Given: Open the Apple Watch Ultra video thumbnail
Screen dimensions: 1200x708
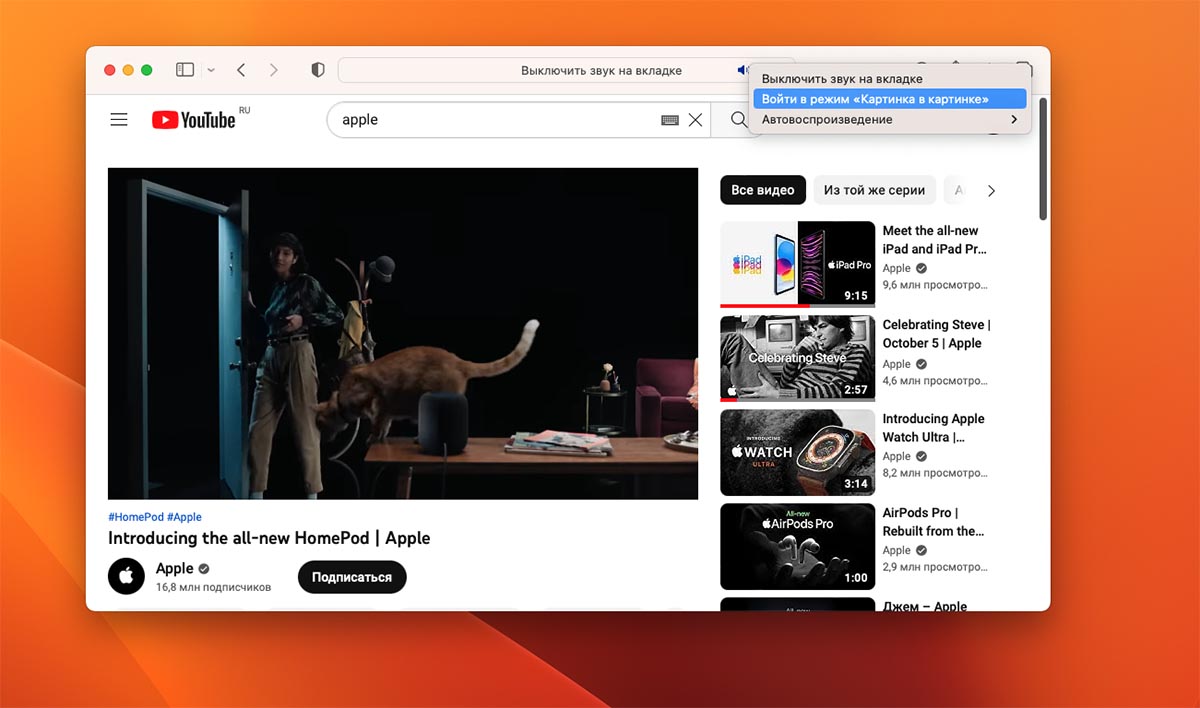Looking at the screenshot, I should (x=797, y=452).
